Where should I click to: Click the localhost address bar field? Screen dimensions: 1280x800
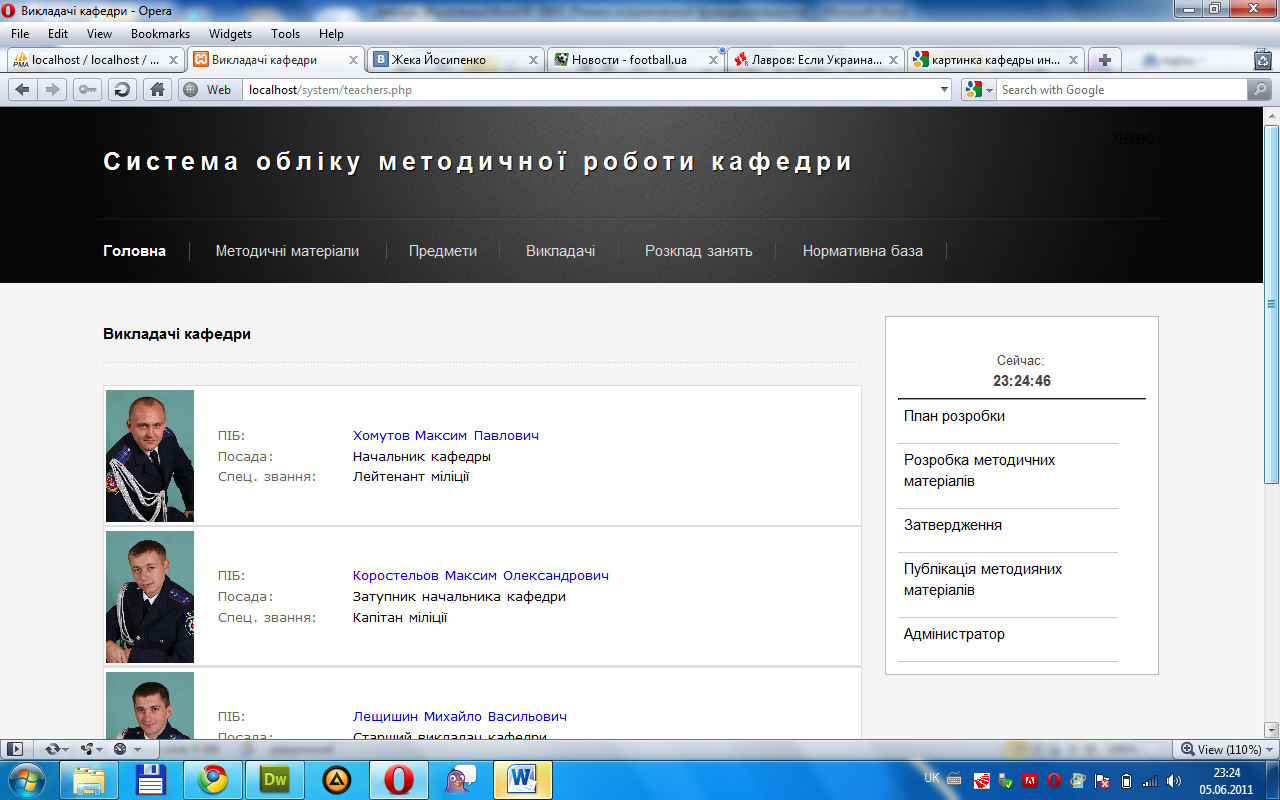(x=595, y=90)
